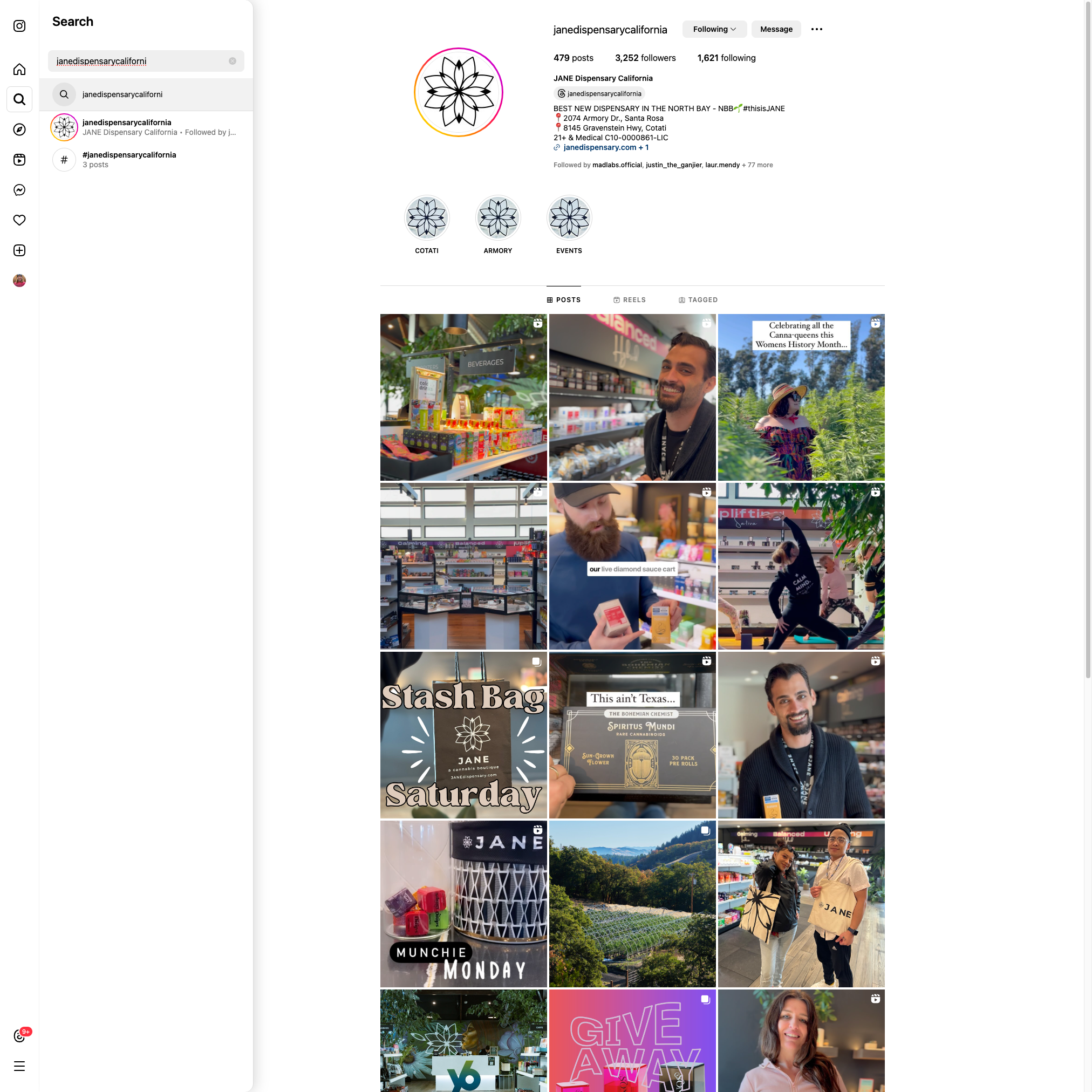This screenshot has width=1092, height=1092.
Task: Open the Following dropdown button
Action: point(714,29)
